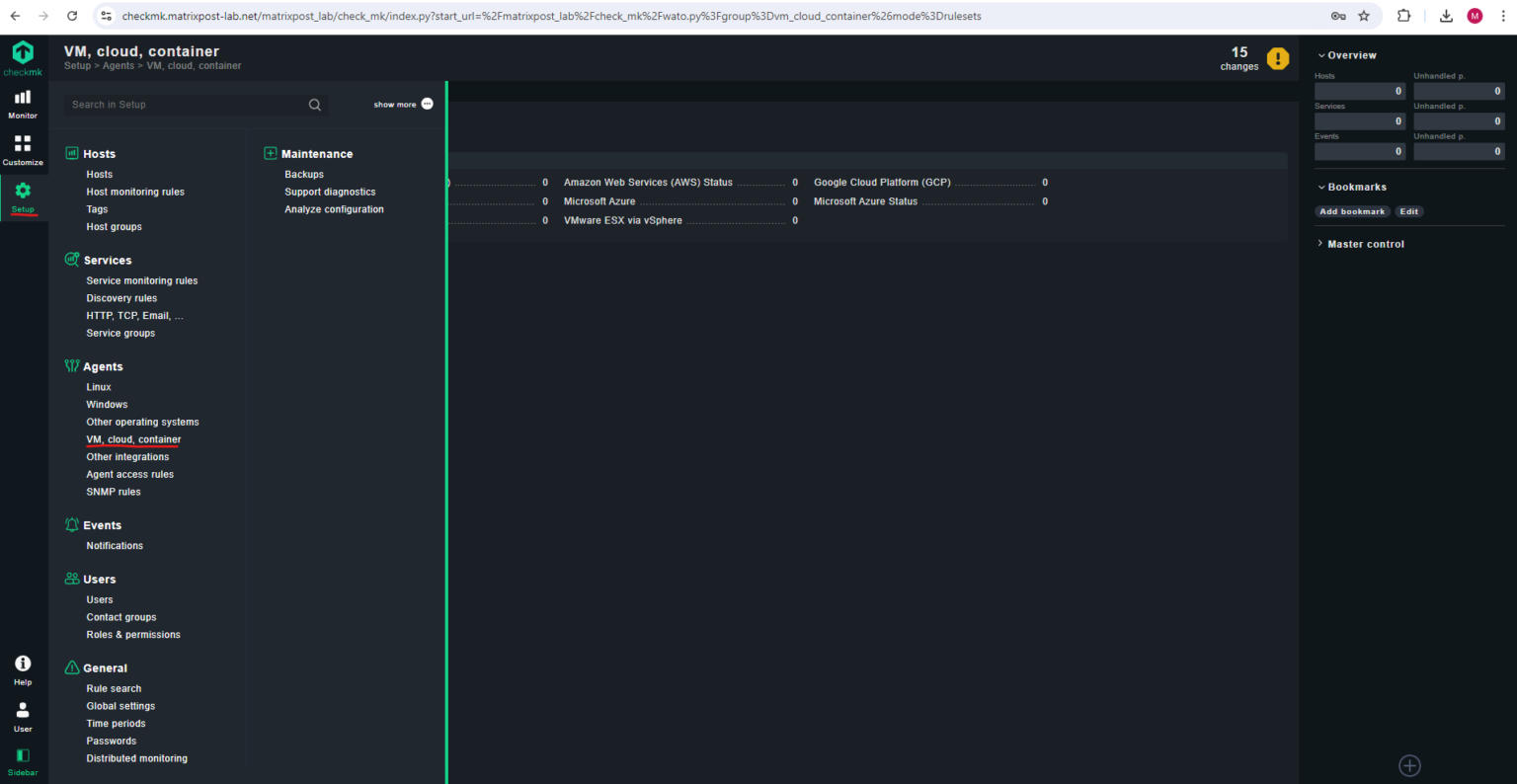Viewport: 1517px width, 784px height.
Task: Open the browser Downloads icon
Action: pyautogui.click(x=1446, y=16)
